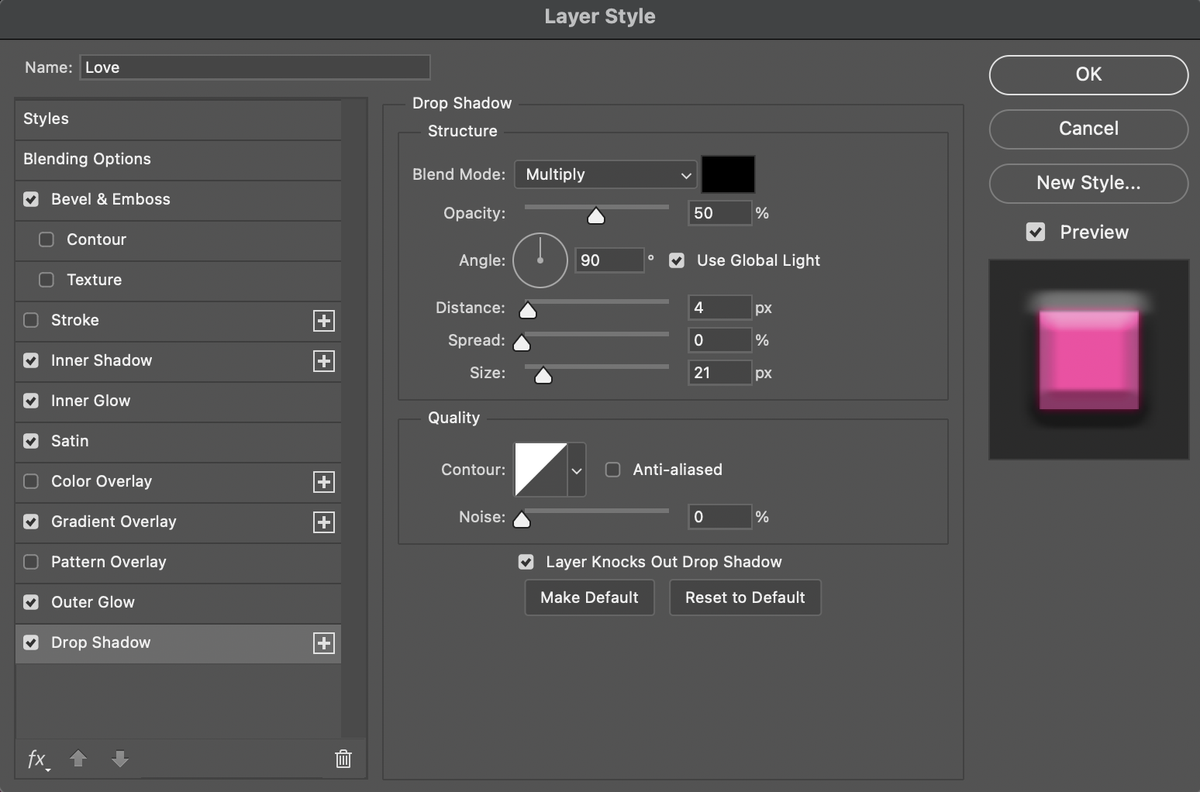Click the Angle dial control
Image resolution: width=1200 pixels, height=792 pixels.
(540, 260)
